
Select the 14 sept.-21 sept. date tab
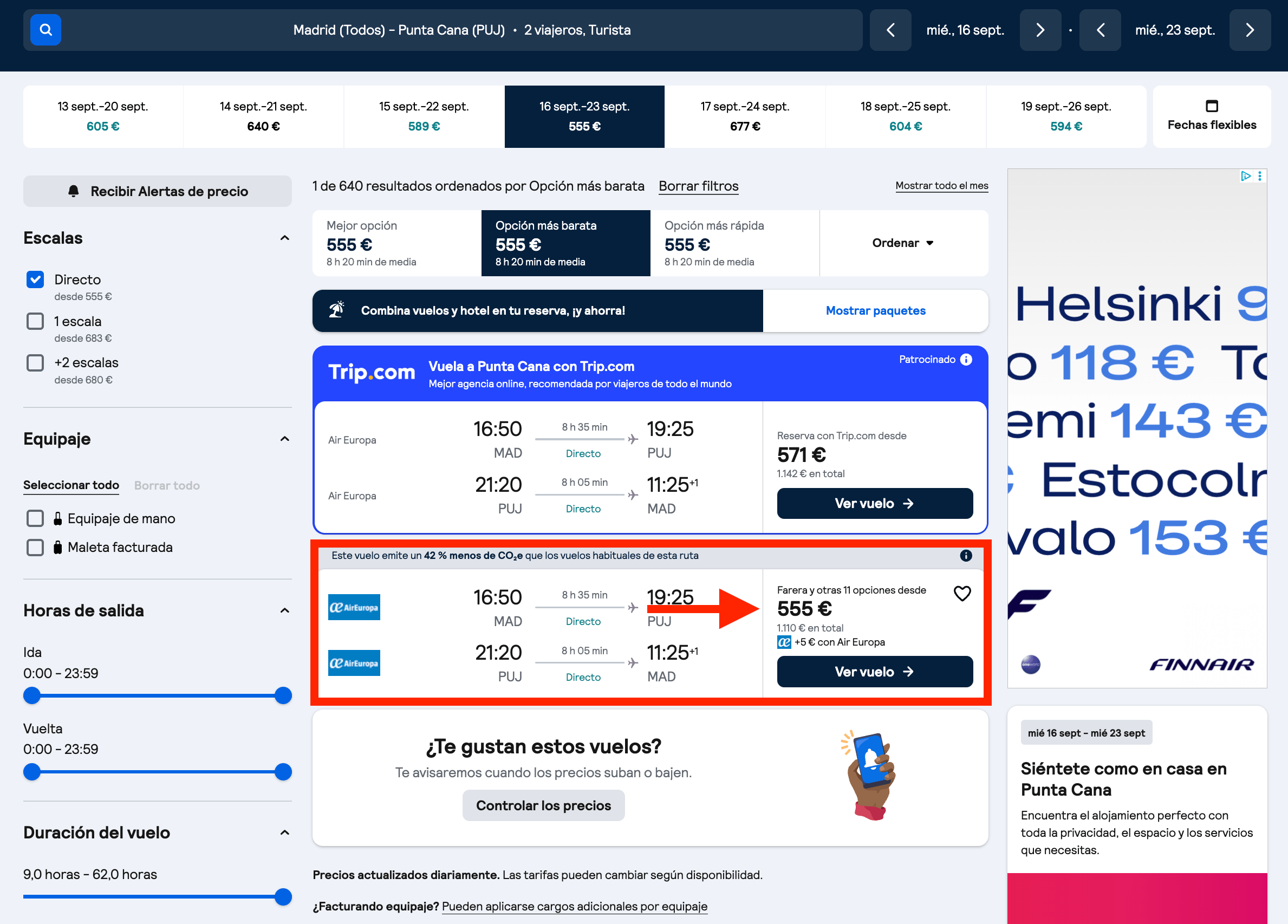tap(264, 116)
